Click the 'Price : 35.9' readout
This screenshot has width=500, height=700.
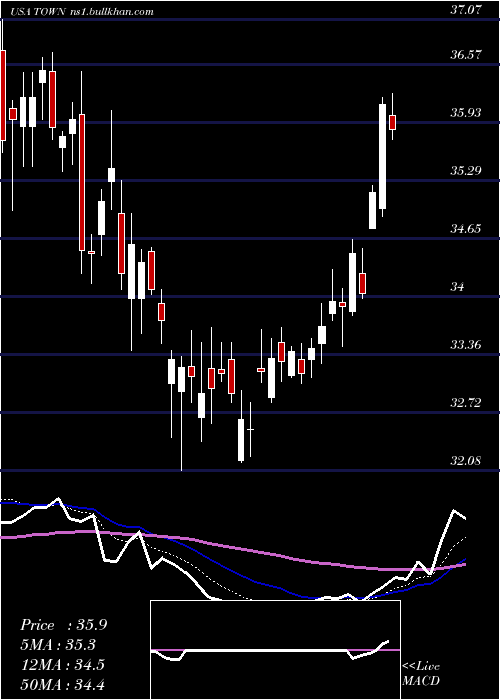point(63,625)
